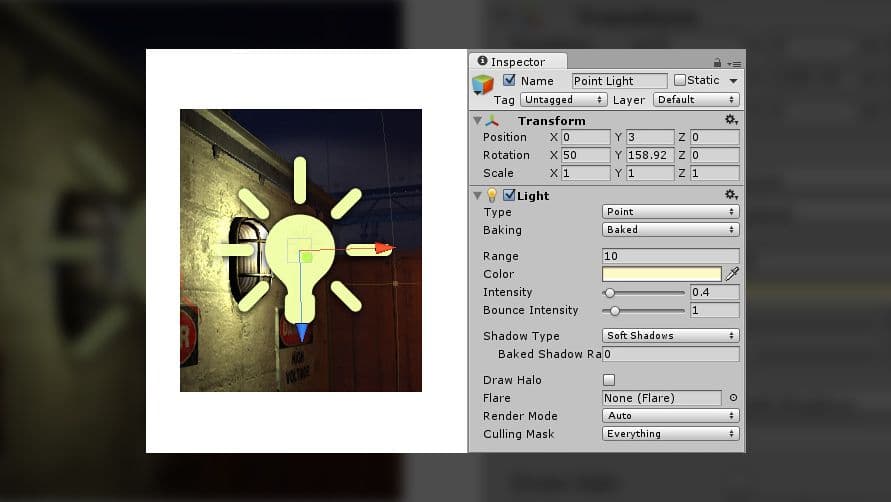Toggle the GameObject active checkbox
Image resolution: width=891 pixels, height=502 pixels.
tap(509, 80)
